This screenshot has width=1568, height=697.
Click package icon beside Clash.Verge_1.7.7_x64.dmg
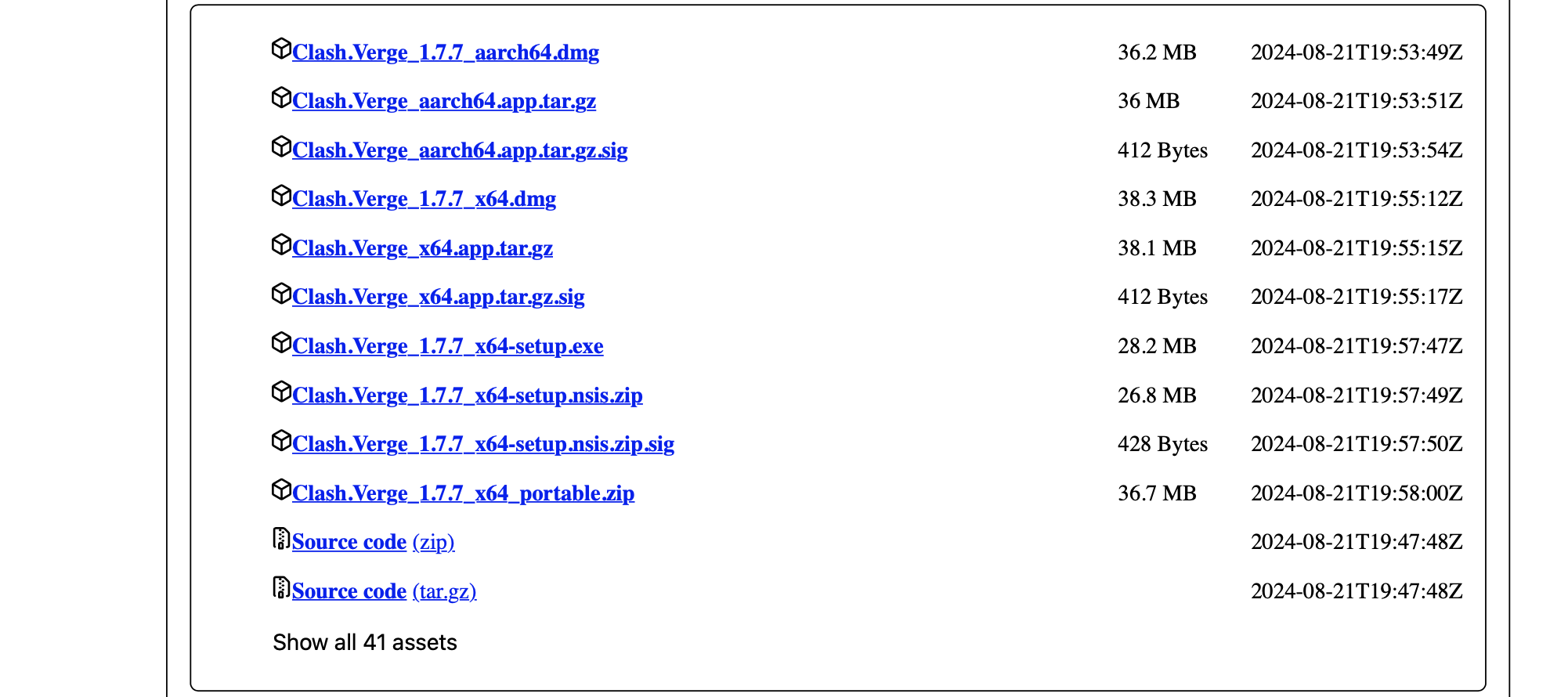(x=282, y=196)
